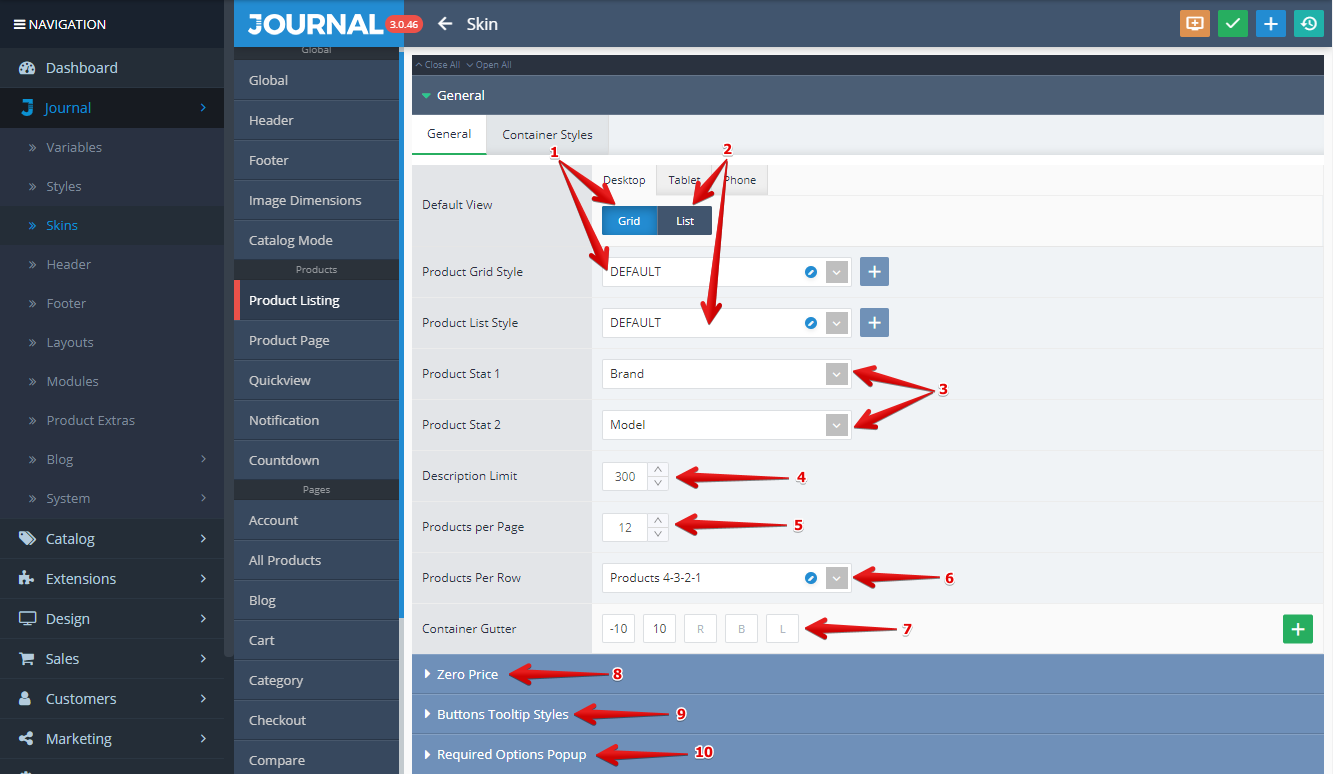Click the green checkmark save button

[x=1233, y=24]
